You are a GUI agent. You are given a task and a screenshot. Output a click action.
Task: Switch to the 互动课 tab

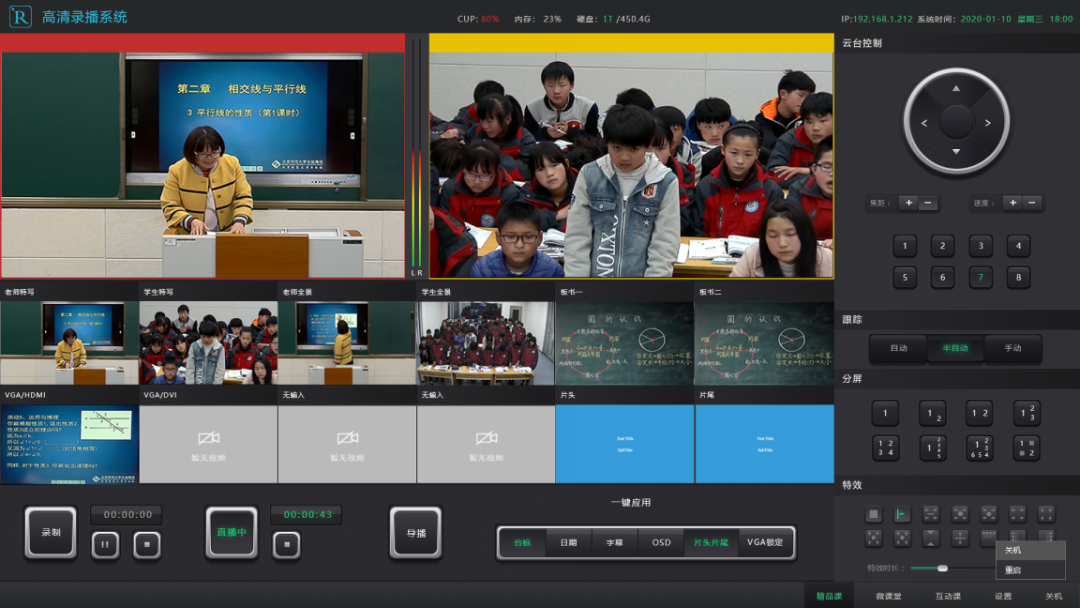(947, 596)
